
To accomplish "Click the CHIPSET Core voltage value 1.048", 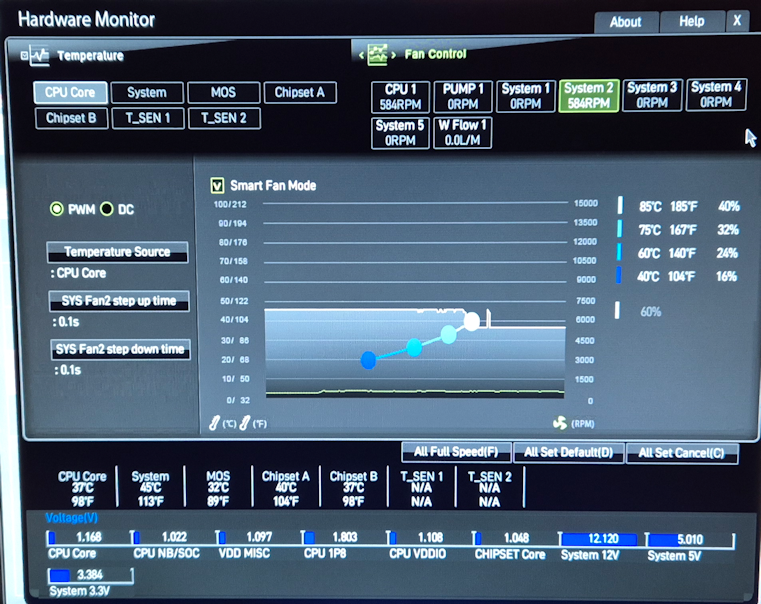I will coord(516,538).
